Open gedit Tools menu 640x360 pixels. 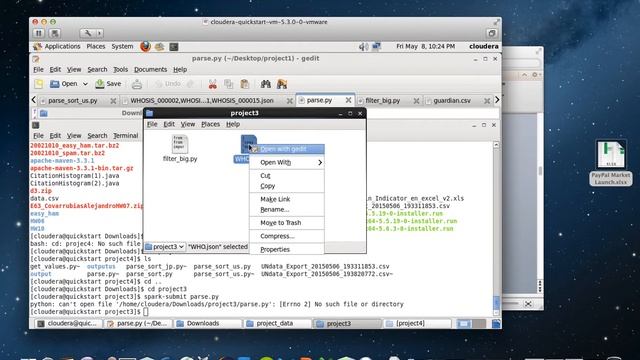pos(120,70)
